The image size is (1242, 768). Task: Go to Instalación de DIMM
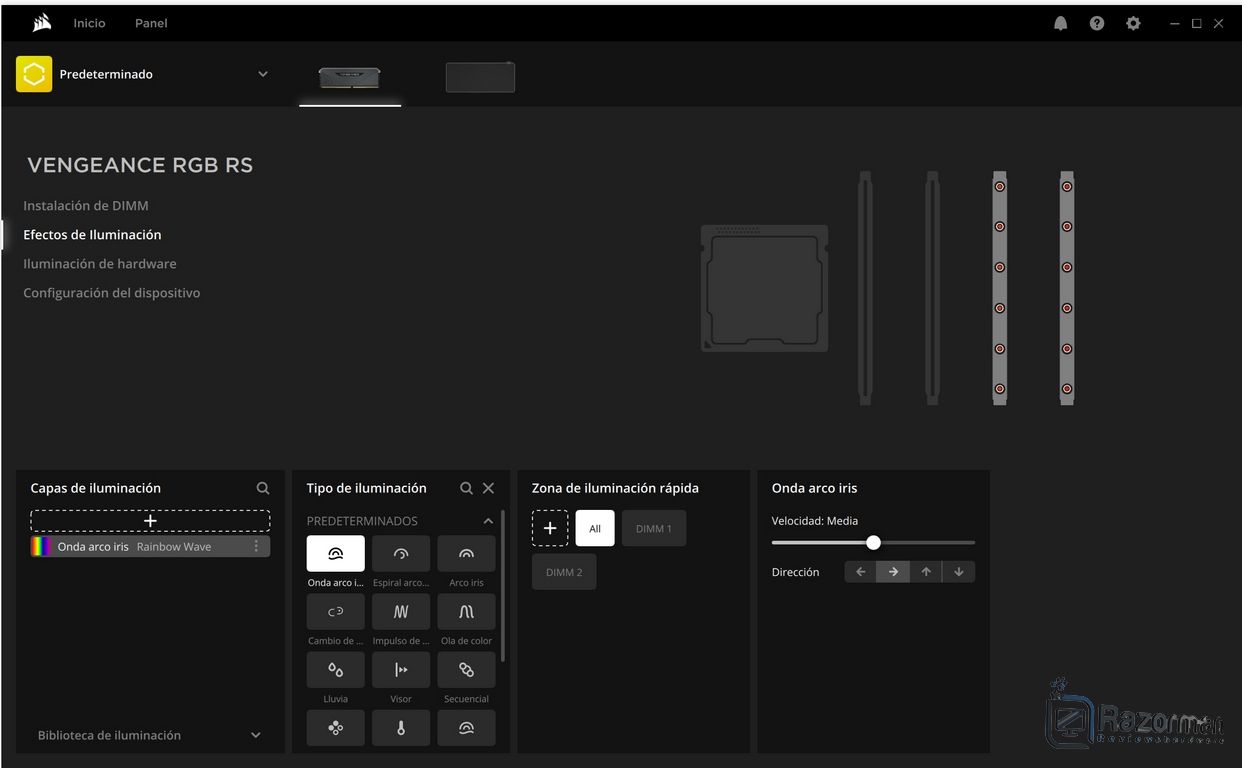pos(86,205)
